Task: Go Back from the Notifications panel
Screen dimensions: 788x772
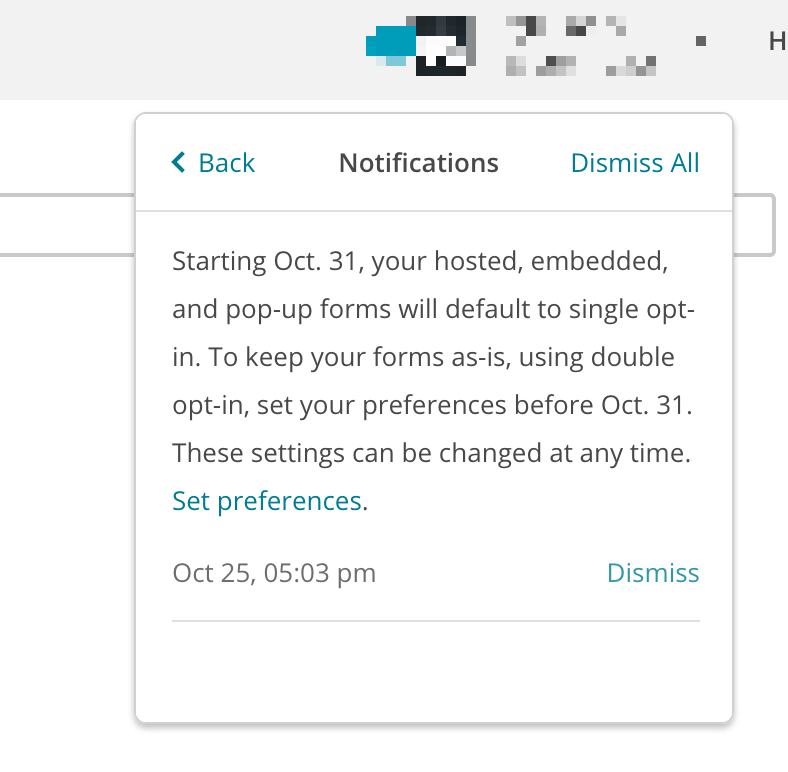Action: (214, 162)
